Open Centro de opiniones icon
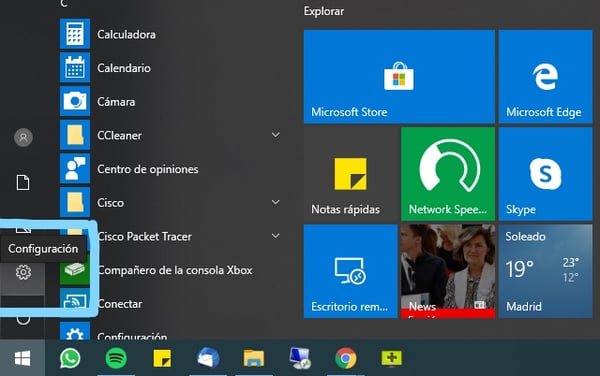 75,169
